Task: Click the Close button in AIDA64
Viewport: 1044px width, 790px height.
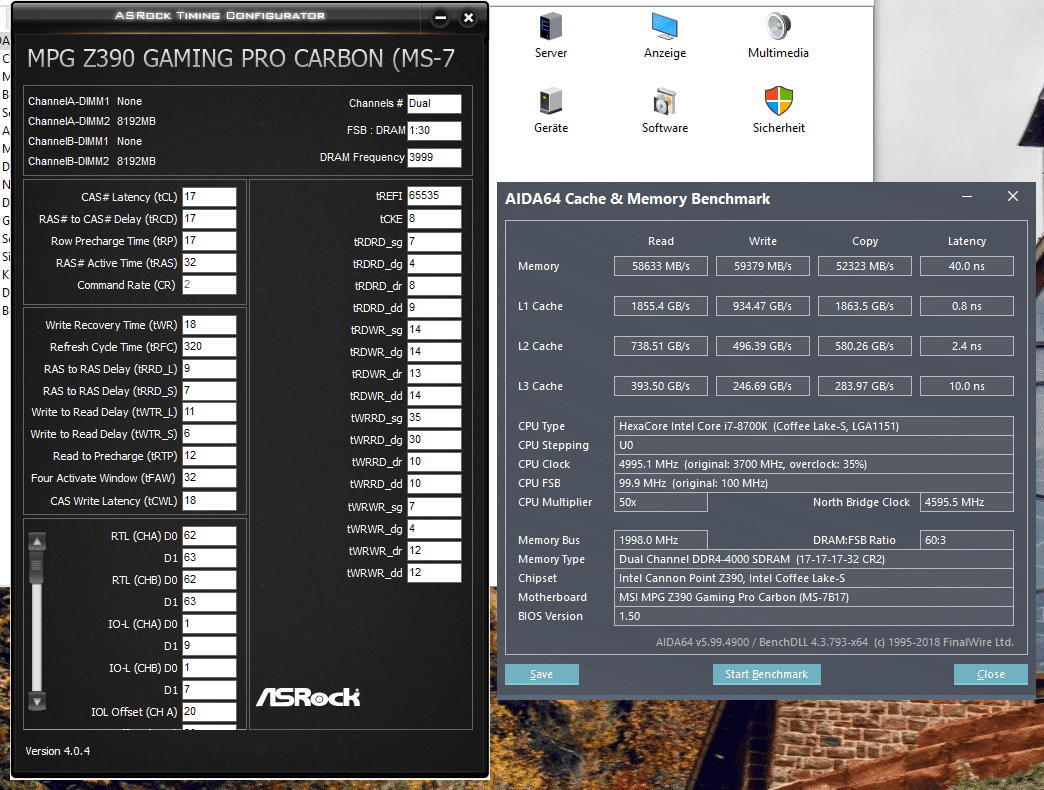Action: click(990, 674)
